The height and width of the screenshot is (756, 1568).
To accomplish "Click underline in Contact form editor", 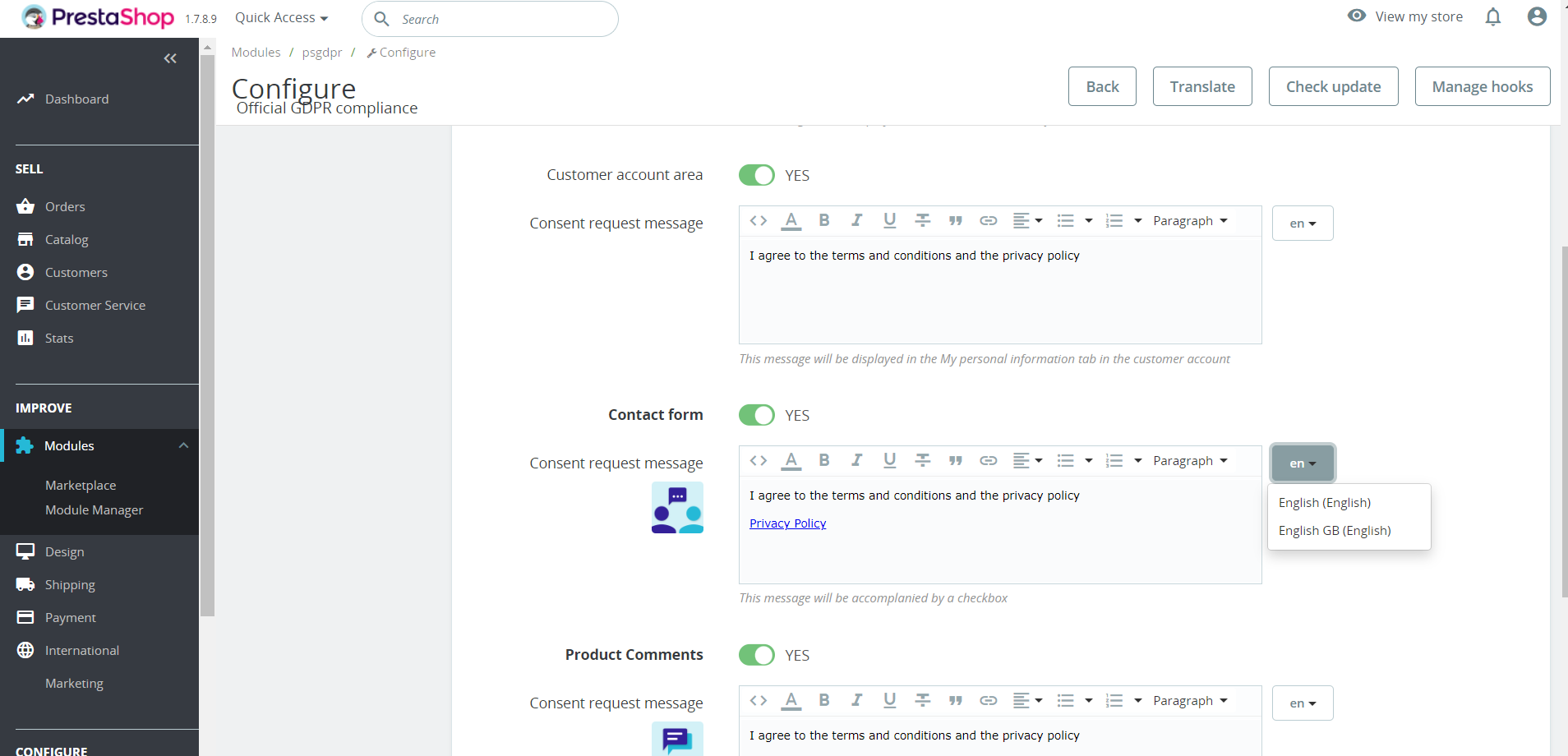I will pos(889,460).
